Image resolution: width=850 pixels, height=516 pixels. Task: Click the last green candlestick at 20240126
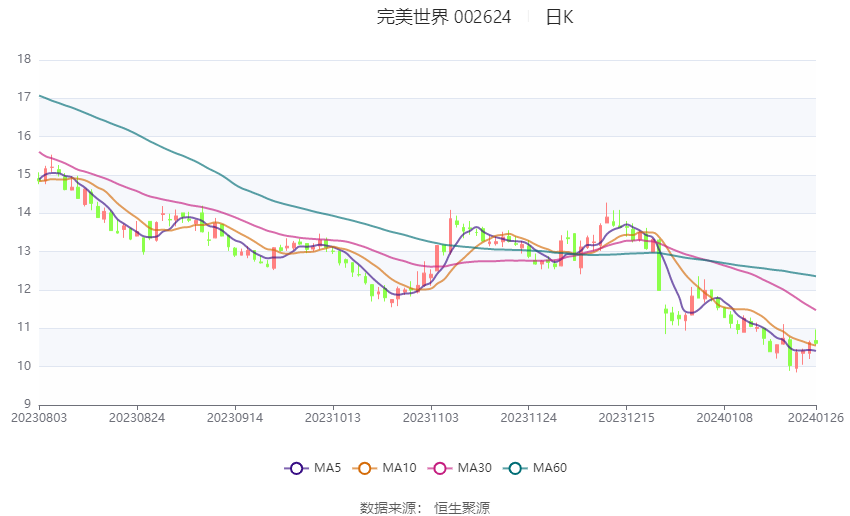[816, 337]
